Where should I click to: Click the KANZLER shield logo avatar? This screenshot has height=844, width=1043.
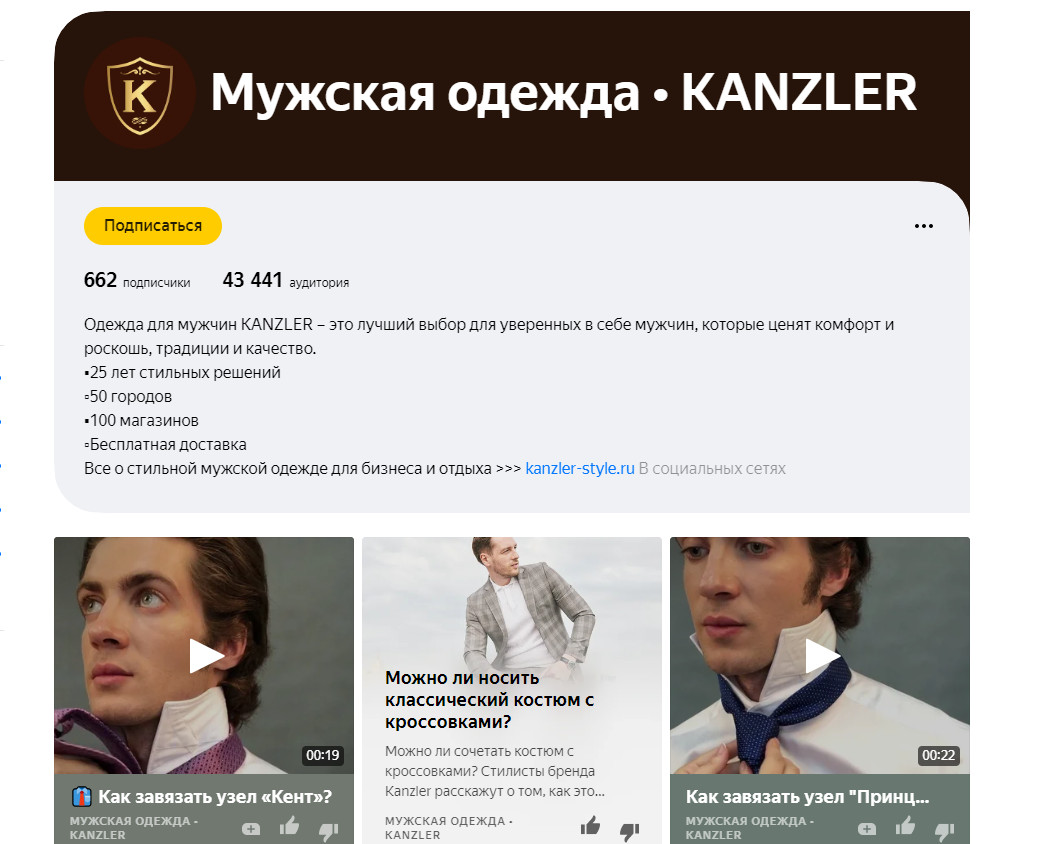point(140,93)
